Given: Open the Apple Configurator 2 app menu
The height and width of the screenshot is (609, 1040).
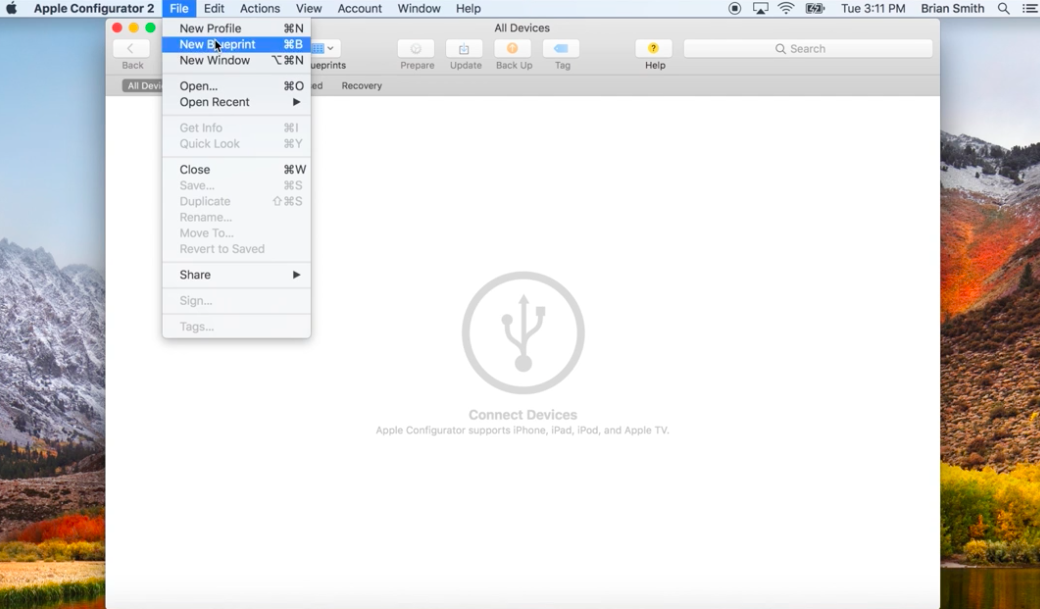Looking at the screenshot, I should pos(94,9).
